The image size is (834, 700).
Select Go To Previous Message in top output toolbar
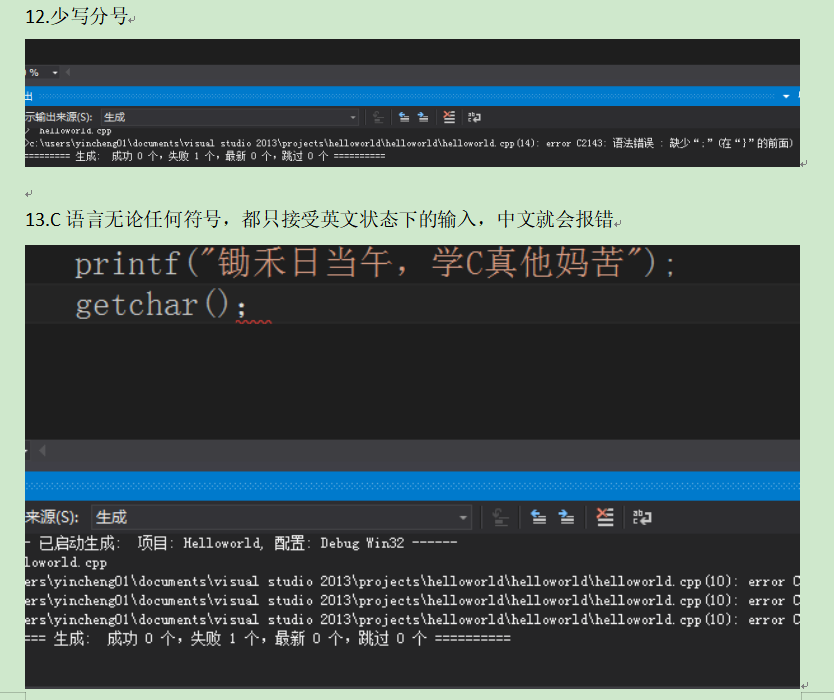pos(404,117)
